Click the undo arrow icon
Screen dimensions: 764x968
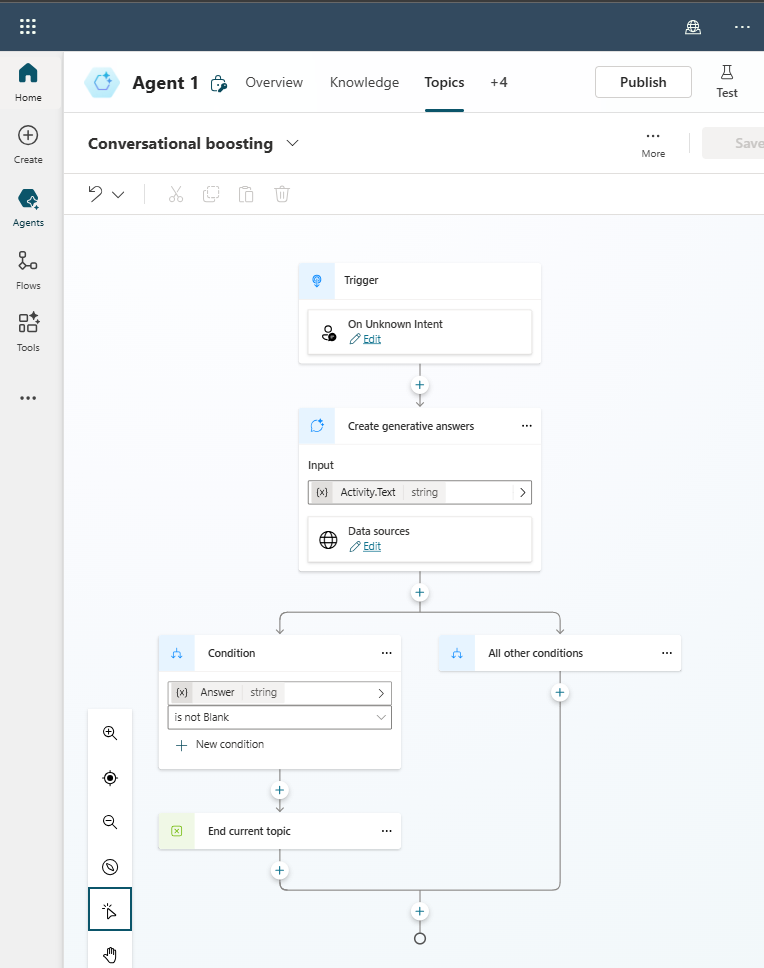coord(96,194)
